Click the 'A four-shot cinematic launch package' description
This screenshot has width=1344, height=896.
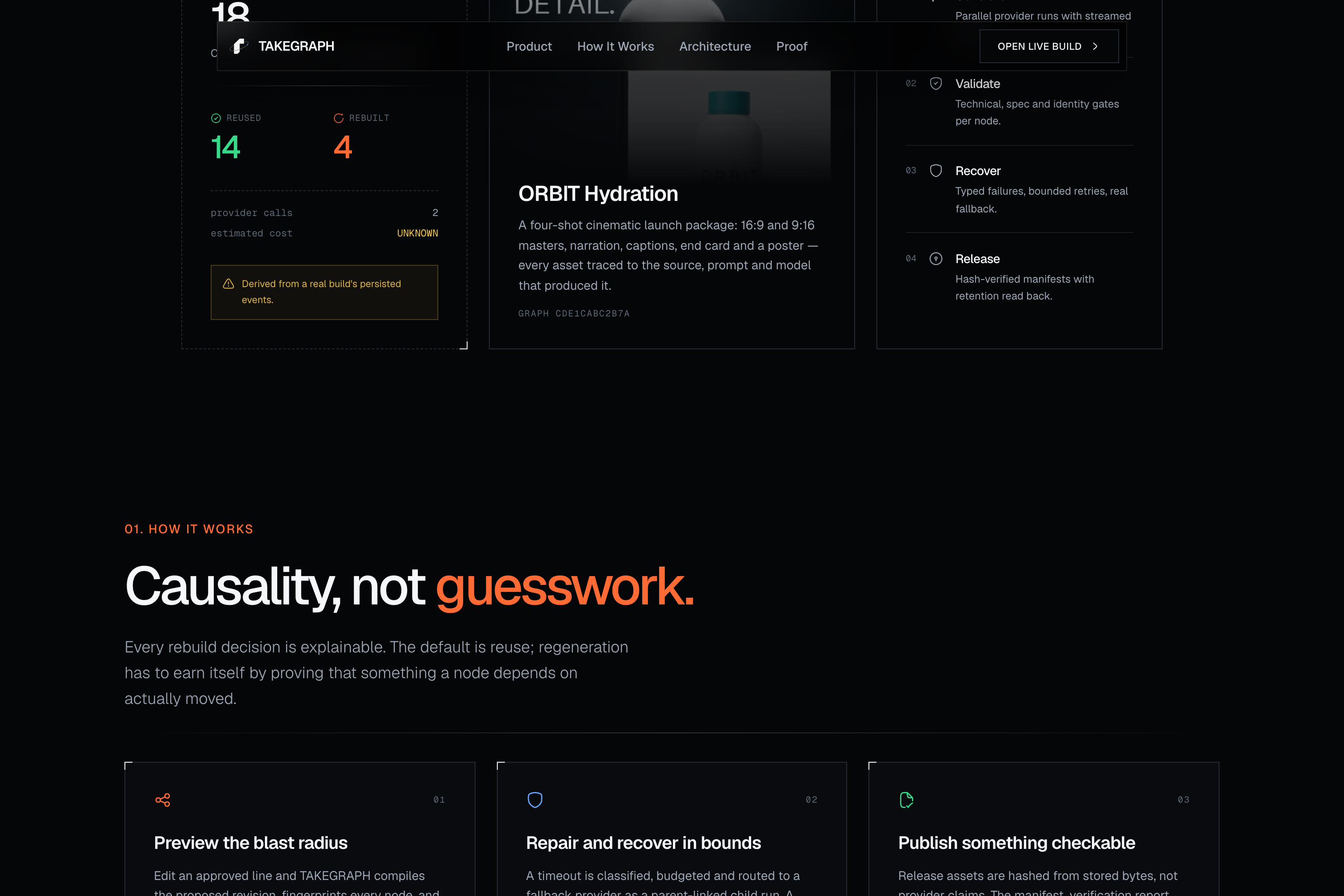coord(668,256)
